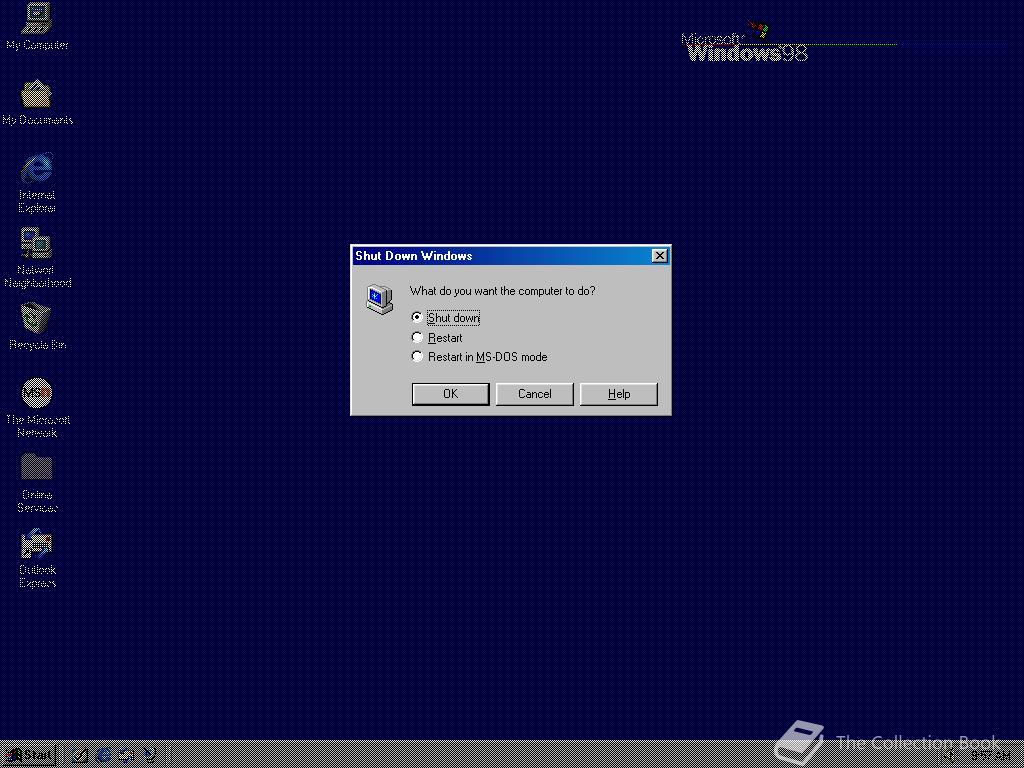The width and height of the screenshot is (1024, 768).
Task: Launch Internet Explorer from quick launch bar
Action: [103, 756]
